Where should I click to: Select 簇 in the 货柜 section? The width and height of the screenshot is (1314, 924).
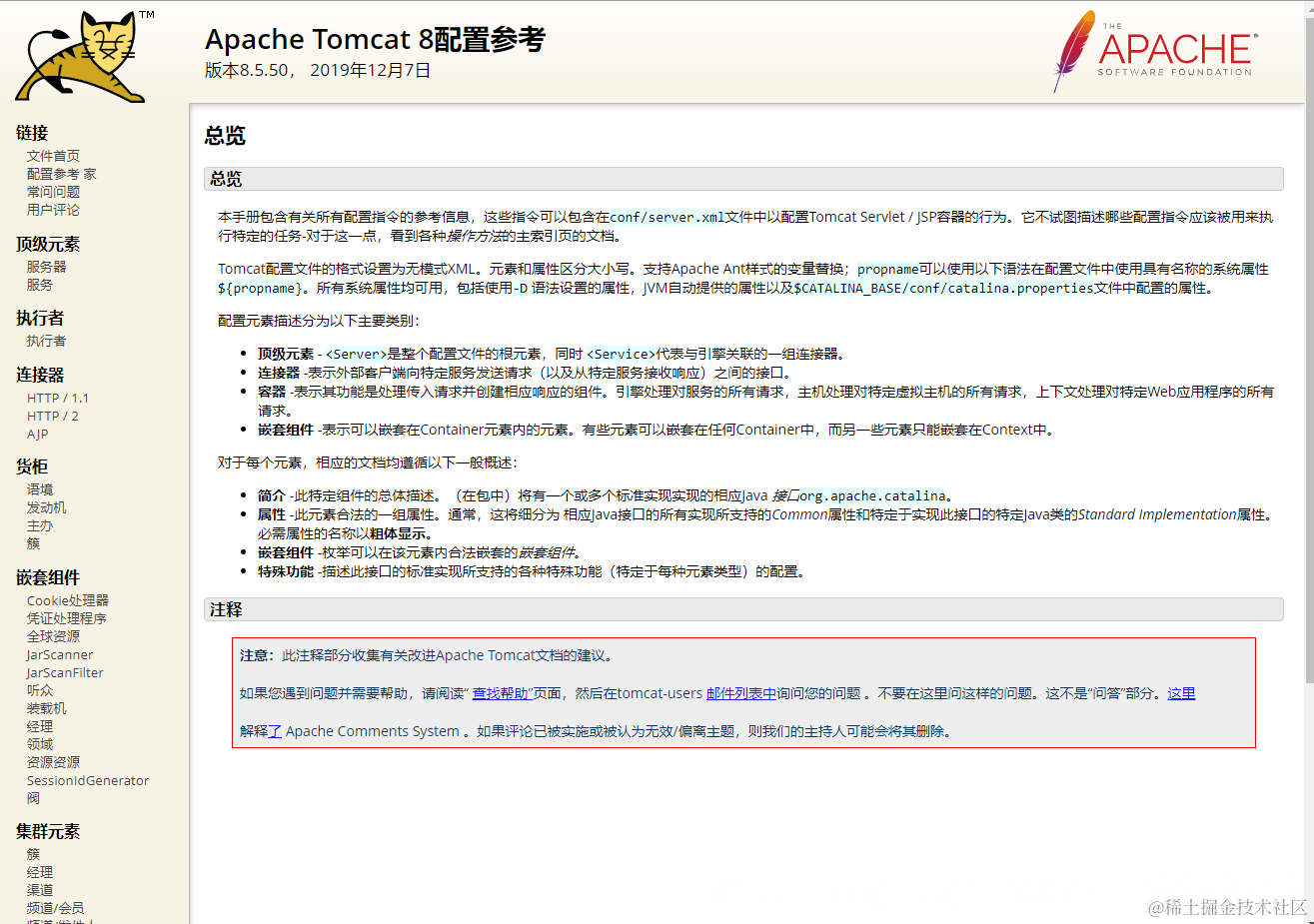point(33,543)
